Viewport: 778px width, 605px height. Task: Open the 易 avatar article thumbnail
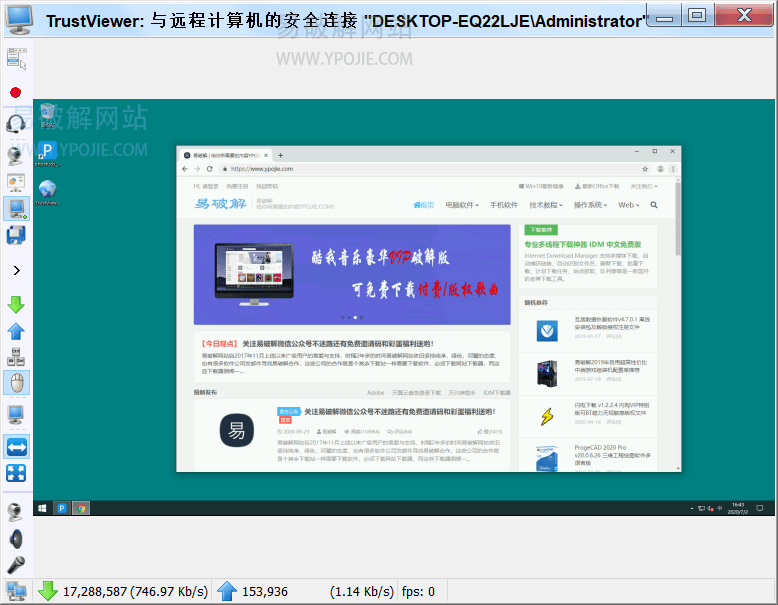237,430
